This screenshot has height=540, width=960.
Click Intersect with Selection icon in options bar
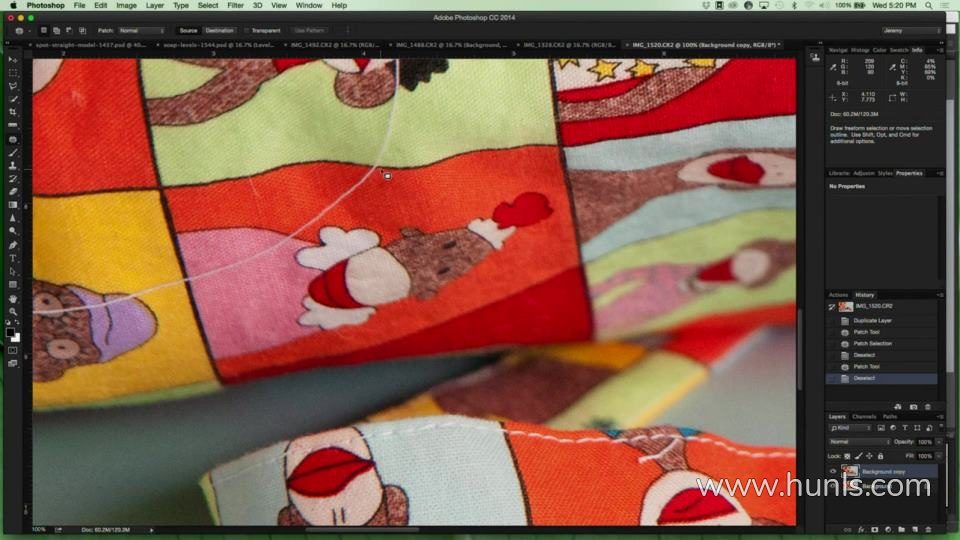coord(82,30)
